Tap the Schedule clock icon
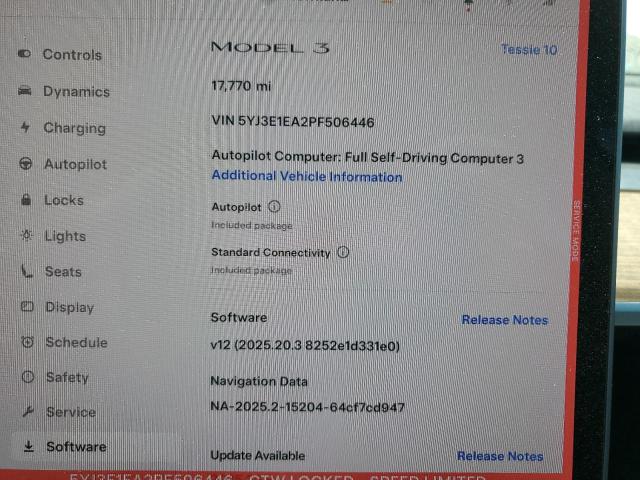Image resolution: width=640 pixels, height=480 pixels. [28, 343]
